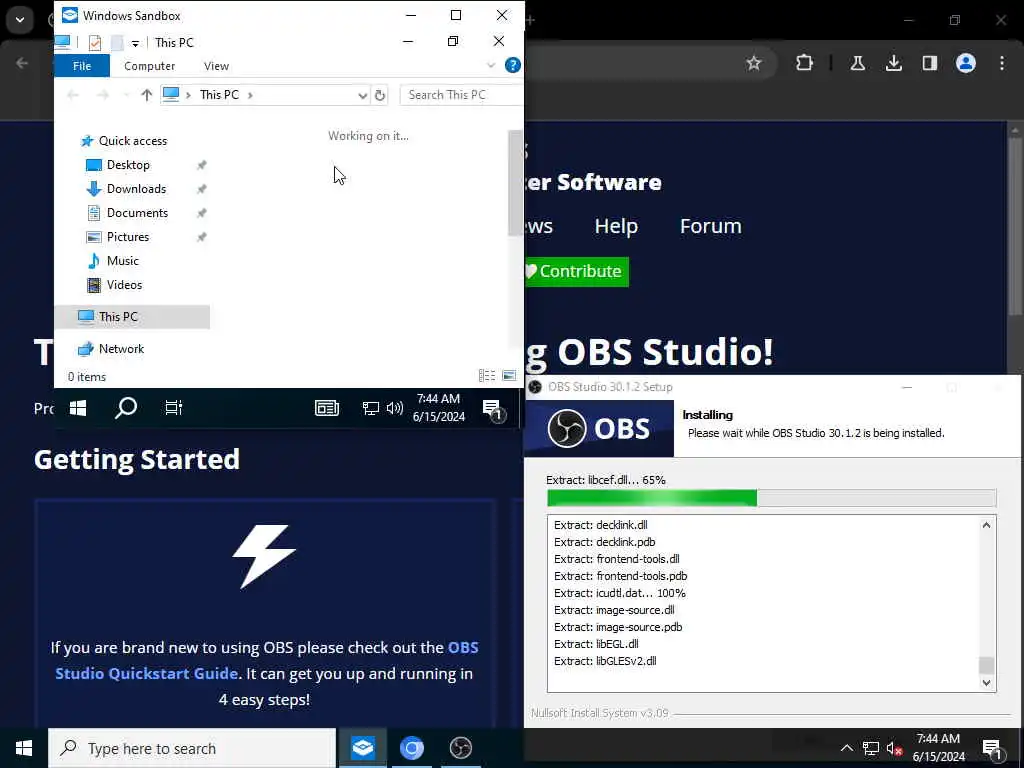Click the Back arrow in File Explorer
Viewport: 1024px width, 768px height.
point(72,95)
